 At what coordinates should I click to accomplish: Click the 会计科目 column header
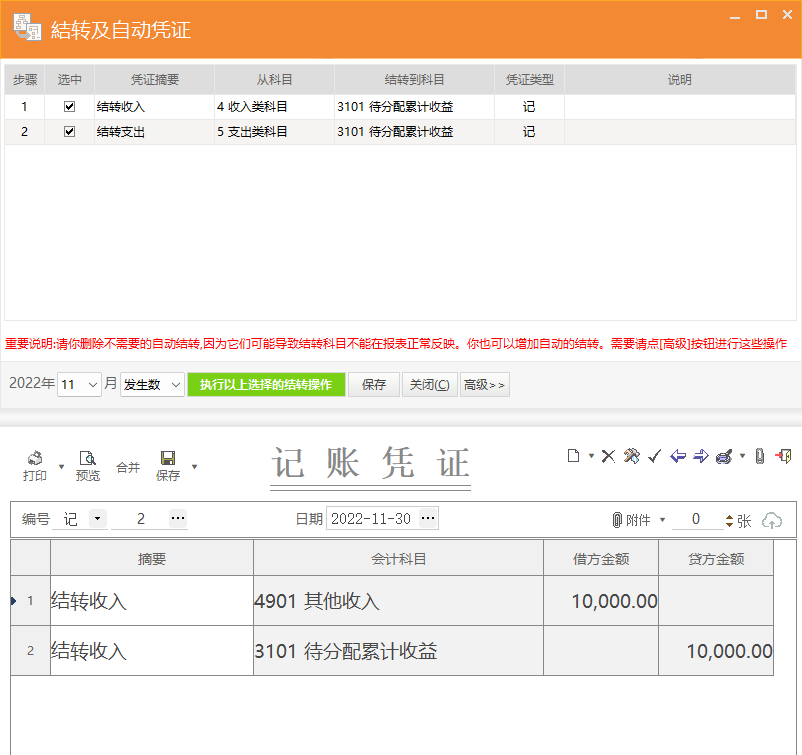coord(398,559)
